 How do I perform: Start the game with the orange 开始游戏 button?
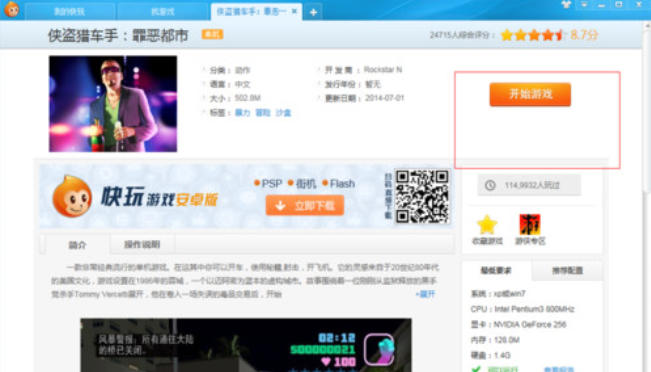coord(530,94)
